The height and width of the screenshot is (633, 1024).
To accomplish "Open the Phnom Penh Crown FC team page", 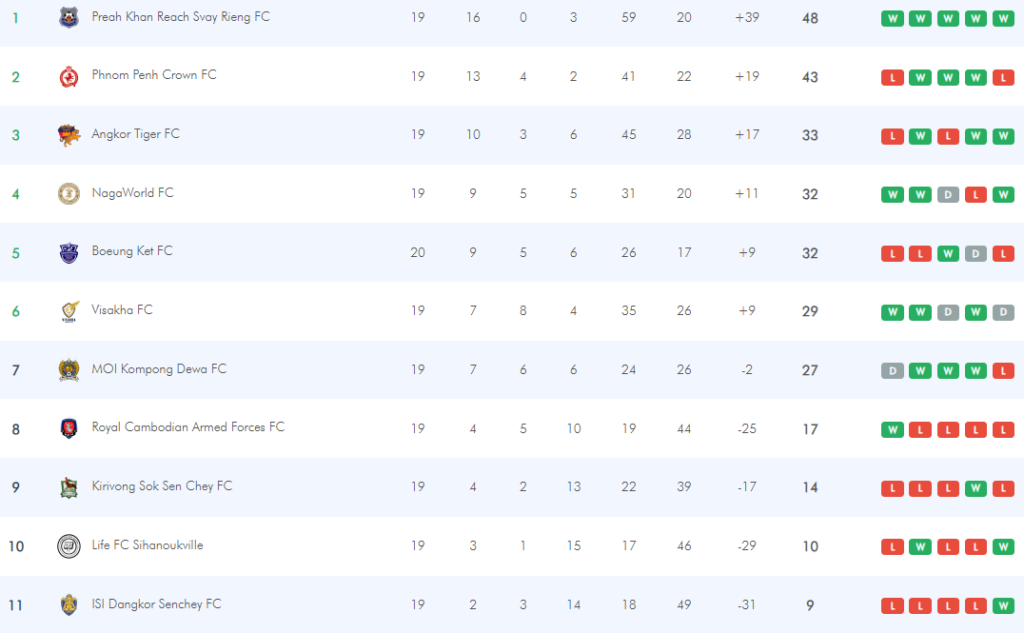I will point(153,75).
